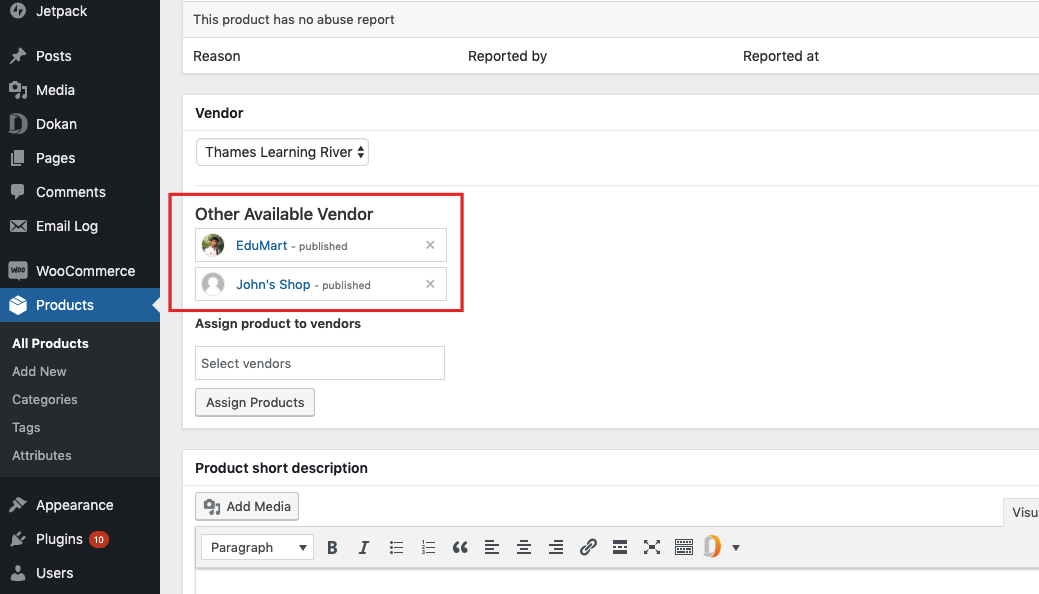This screenshot has height=594, width=1039.
Task: Click the Plugins plug icon
Action: click(18, 539)
